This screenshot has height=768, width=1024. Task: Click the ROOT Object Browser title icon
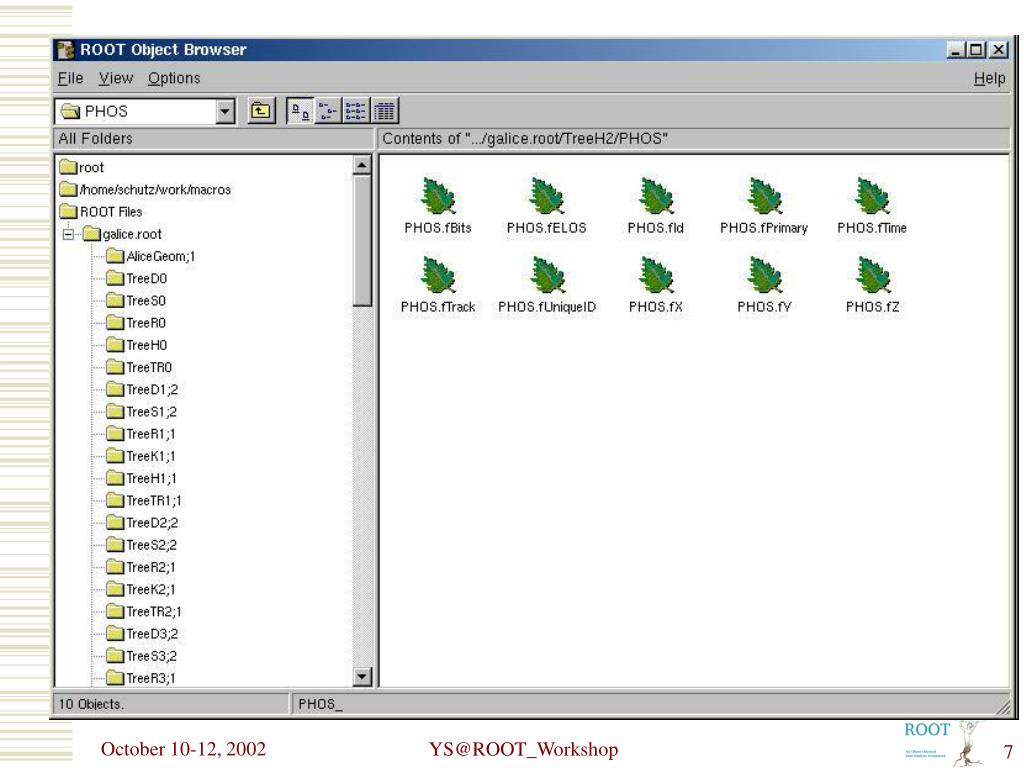pyautogui.click(x=65, y=50)
